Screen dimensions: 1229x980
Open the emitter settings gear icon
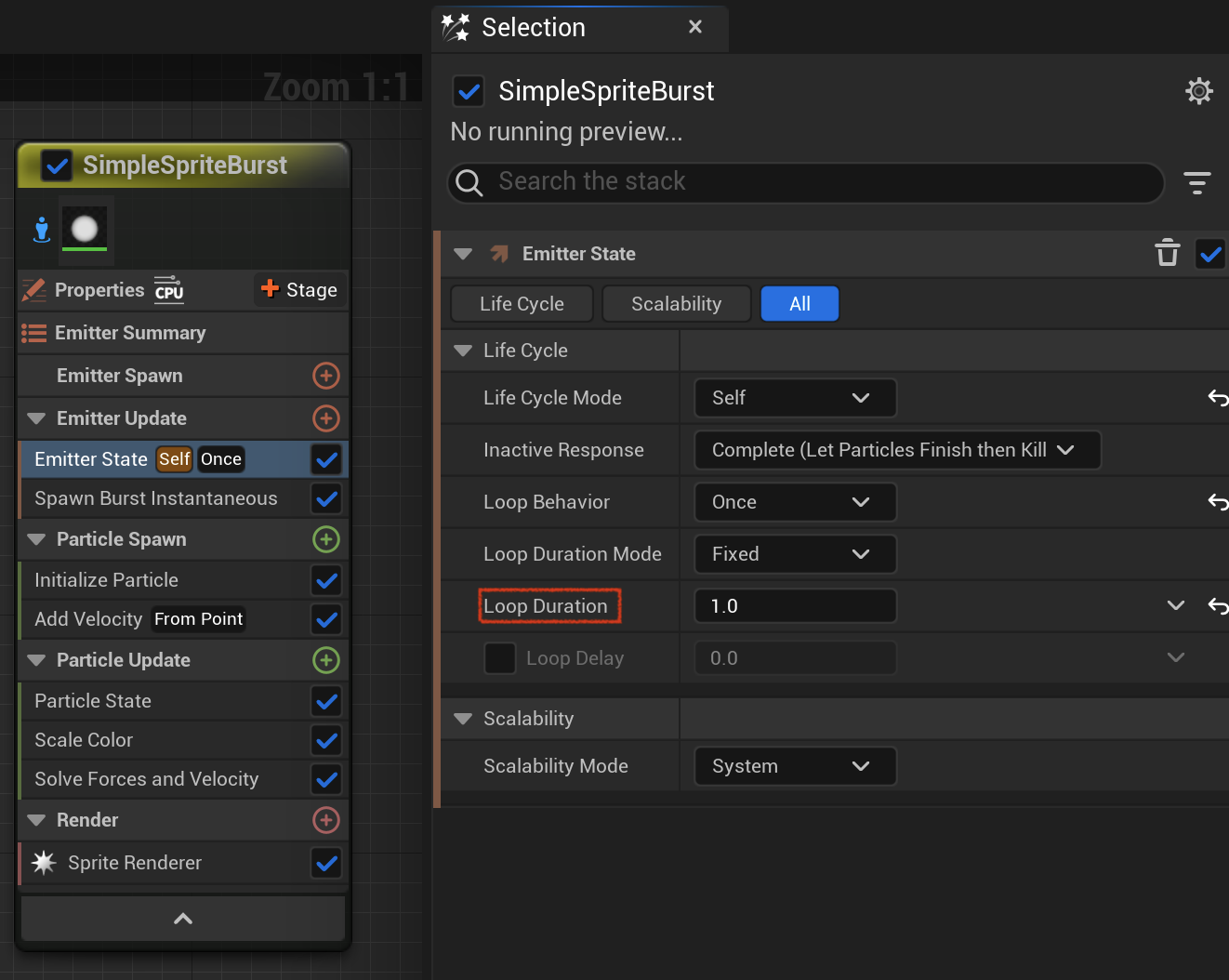[1199, 91]
